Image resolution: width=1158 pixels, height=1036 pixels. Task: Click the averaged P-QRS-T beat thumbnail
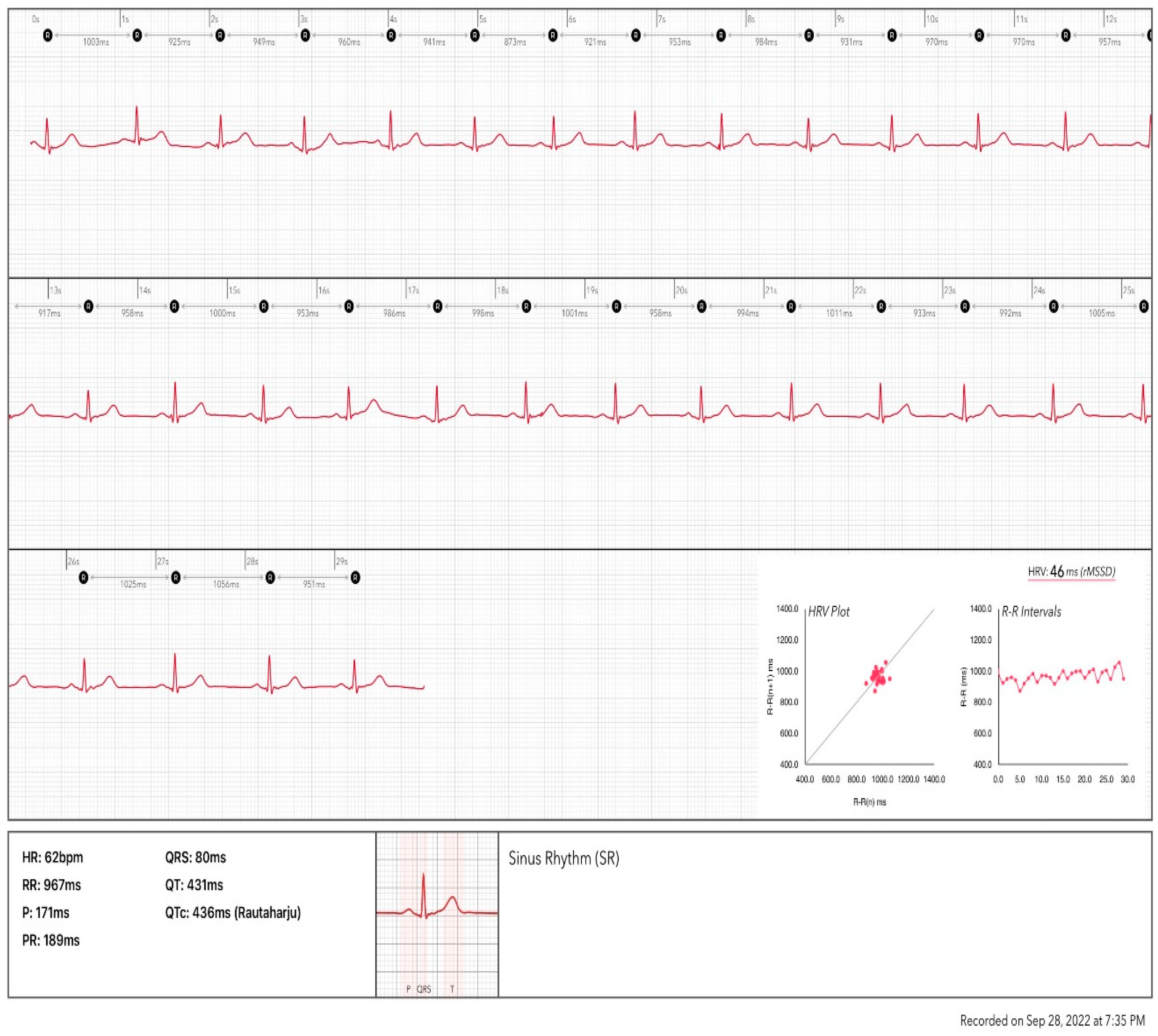[437, 914]
